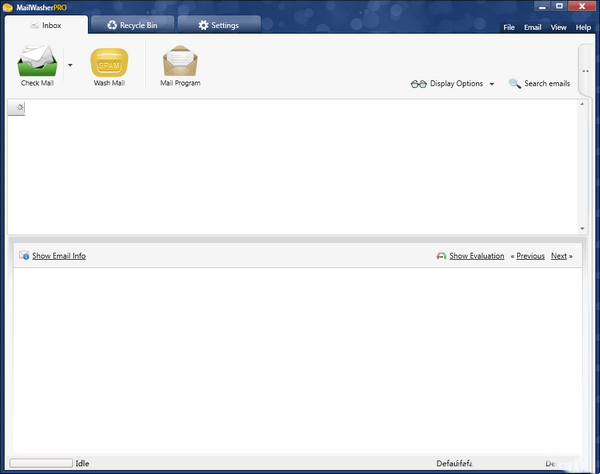Go to the Previous email link
The width and height of the screenshot is (600, 474).
[x=530, y=256]
